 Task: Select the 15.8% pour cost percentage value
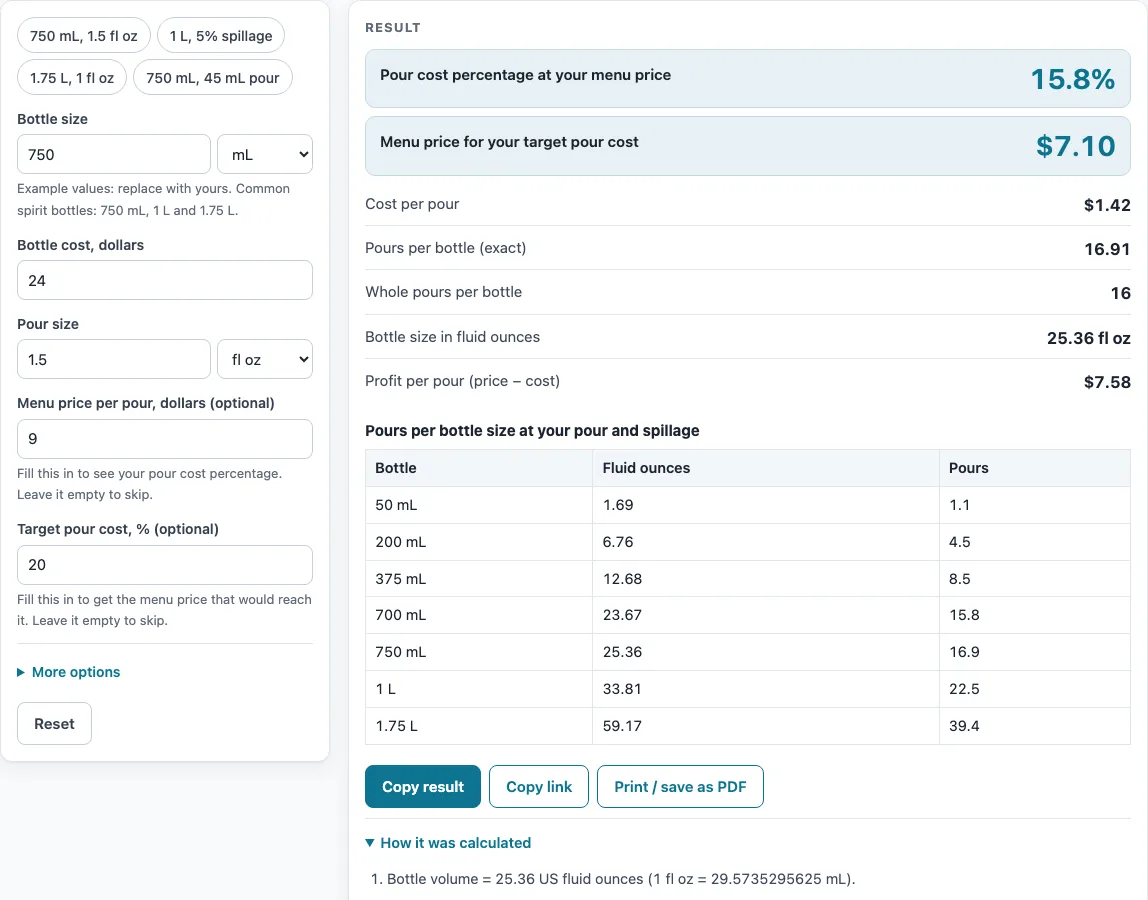coord(1073,79)
